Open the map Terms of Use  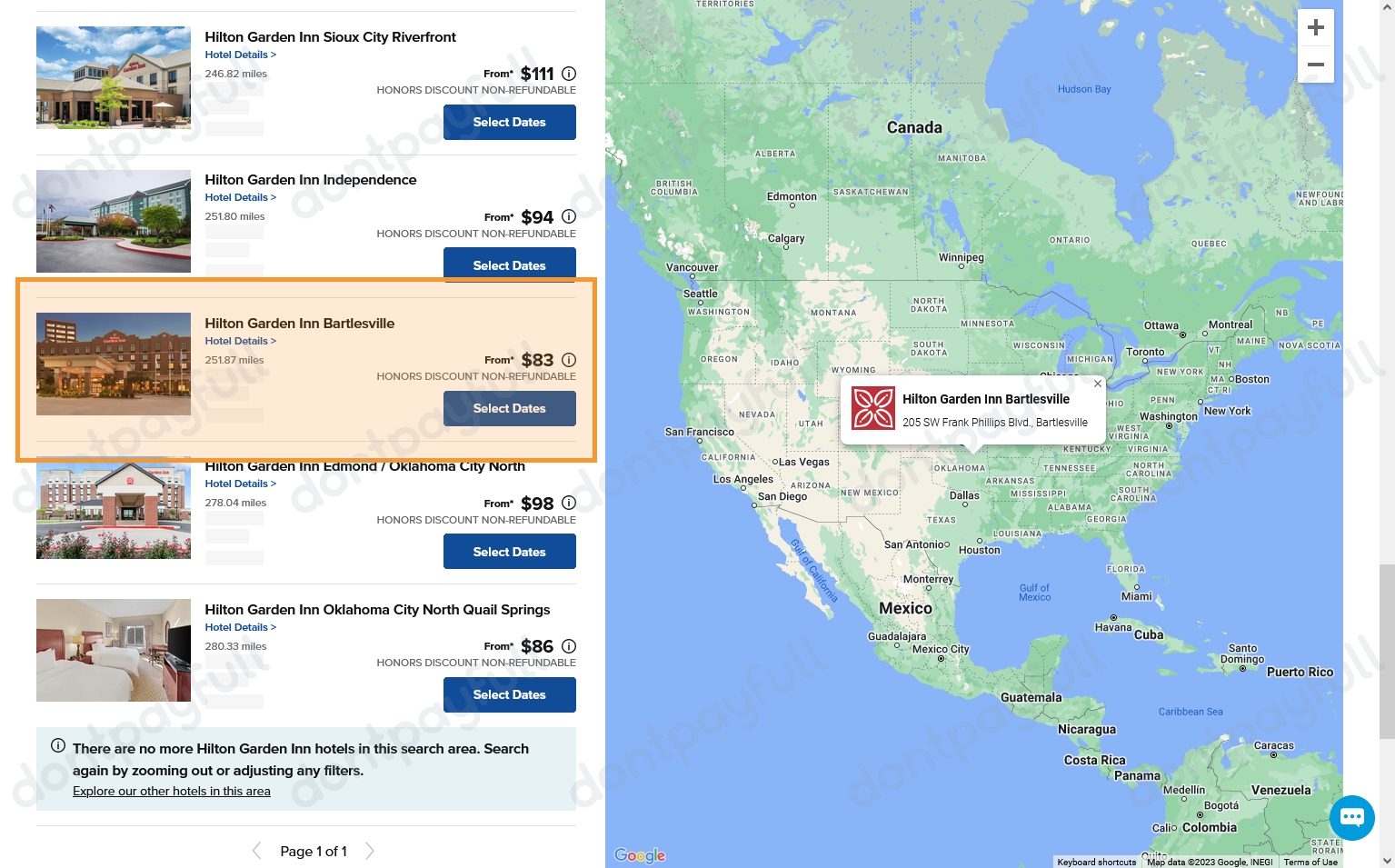click(1310, 862)
